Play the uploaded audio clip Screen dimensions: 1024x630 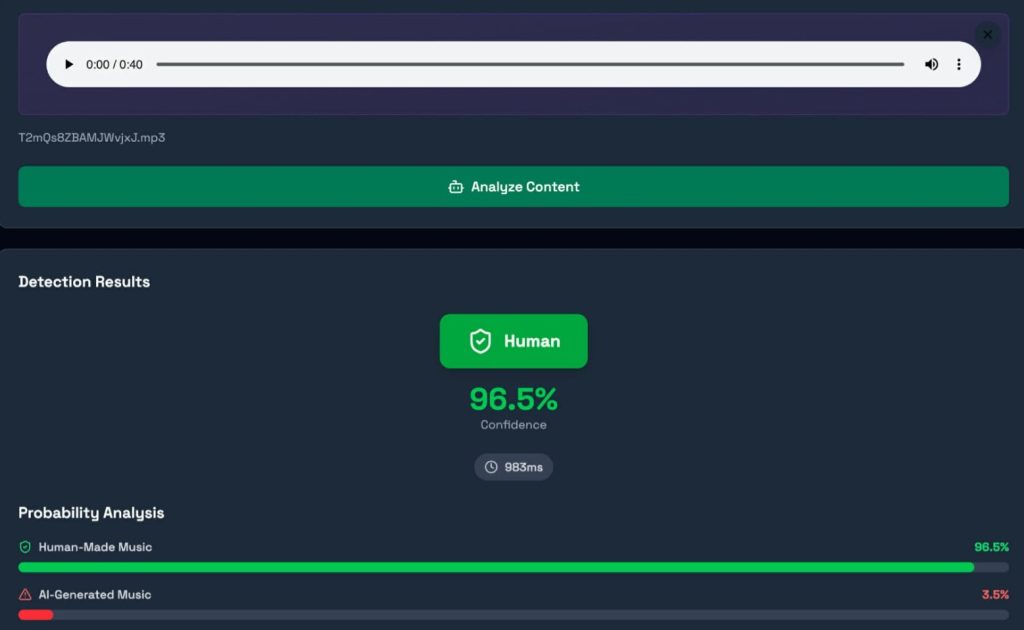(69, 65)
